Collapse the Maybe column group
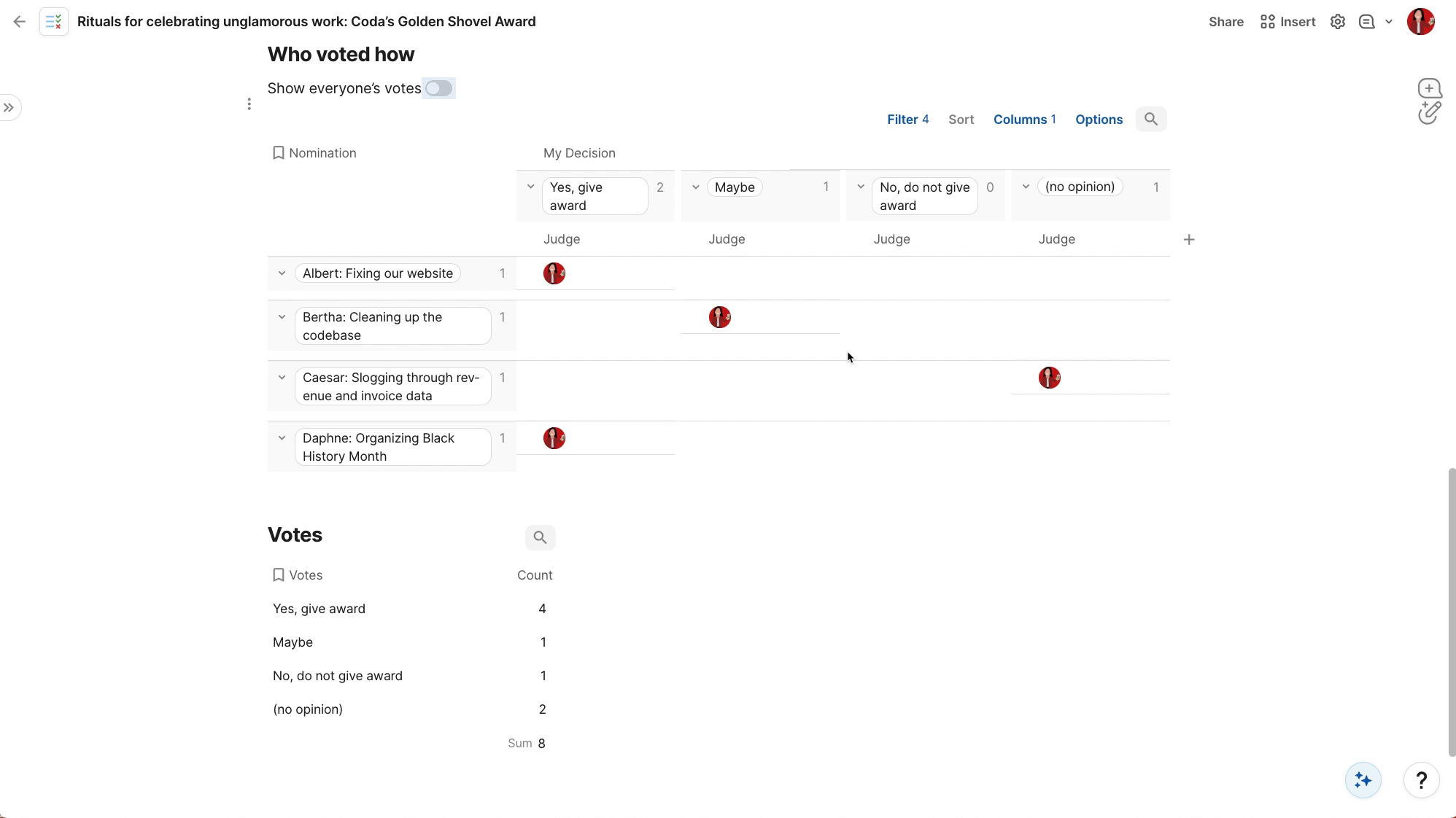Image resolution: width=1456 pixels, height=818 pixels. coord(696,187)
